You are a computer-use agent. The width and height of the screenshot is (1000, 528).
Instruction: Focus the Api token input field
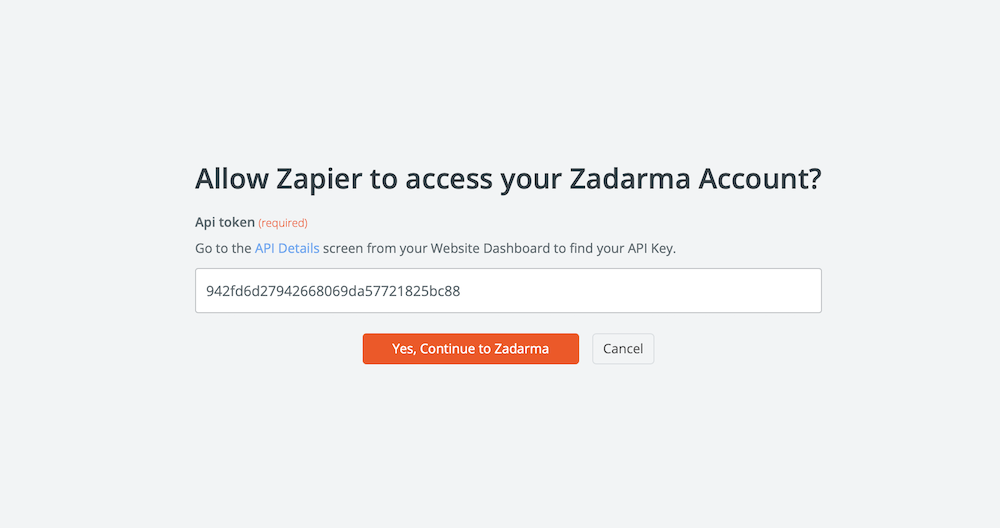coord(508,291)
